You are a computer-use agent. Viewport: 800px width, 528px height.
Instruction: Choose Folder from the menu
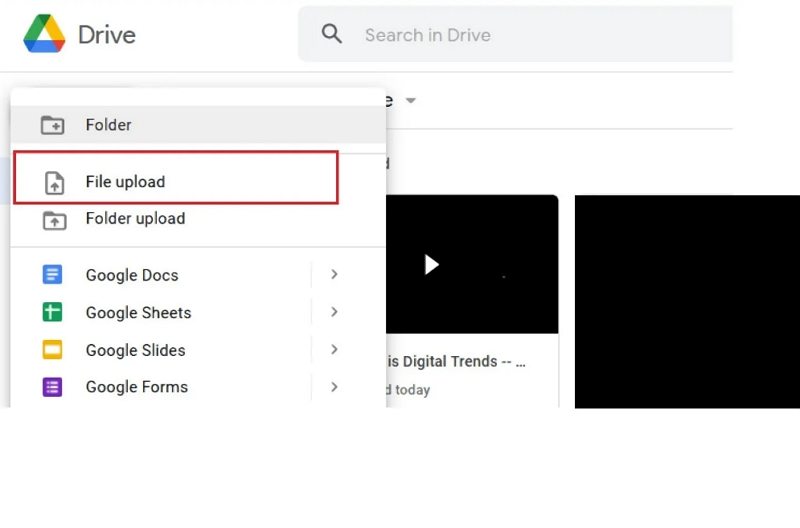198,125
